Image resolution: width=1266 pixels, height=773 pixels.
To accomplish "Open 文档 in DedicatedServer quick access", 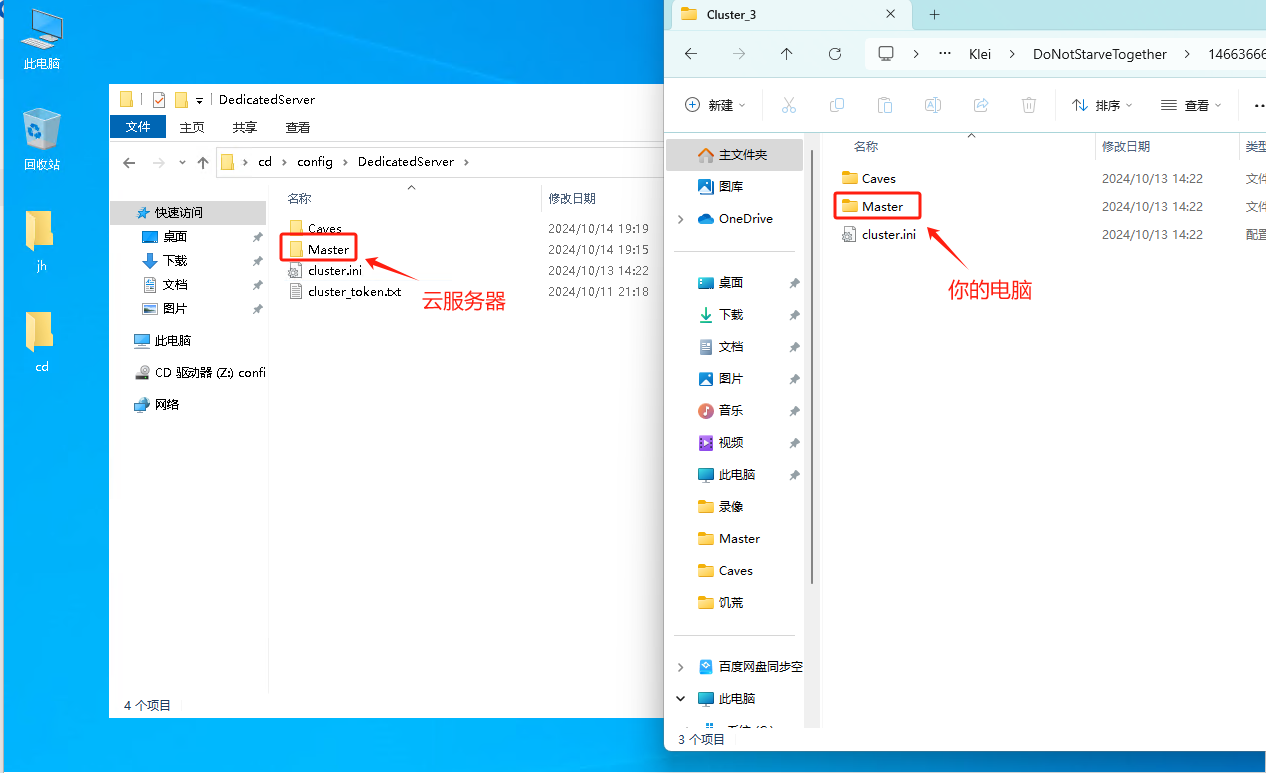I will tap(175, 285).
